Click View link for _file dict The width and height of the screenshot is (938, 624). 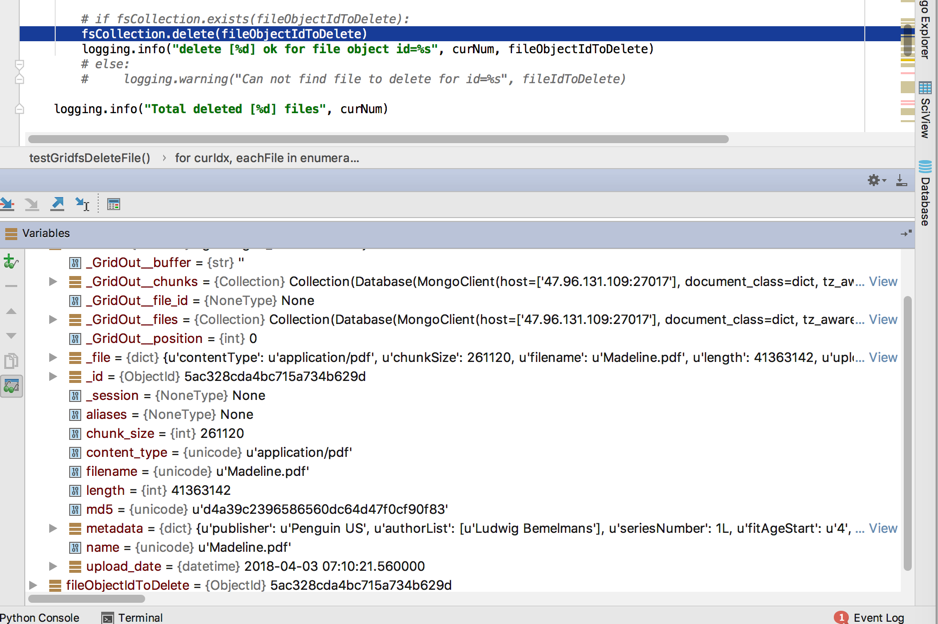pyautogui.click(x=883, y=357)
